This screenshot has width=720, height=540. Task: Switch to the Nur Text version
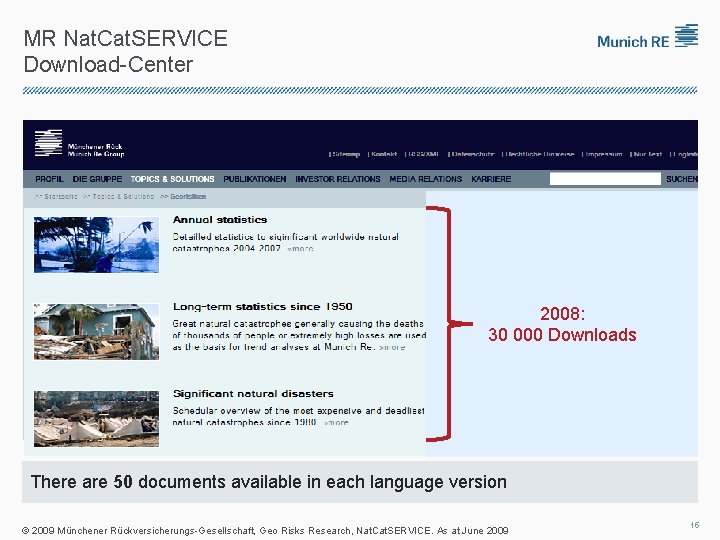click(647, 154)
